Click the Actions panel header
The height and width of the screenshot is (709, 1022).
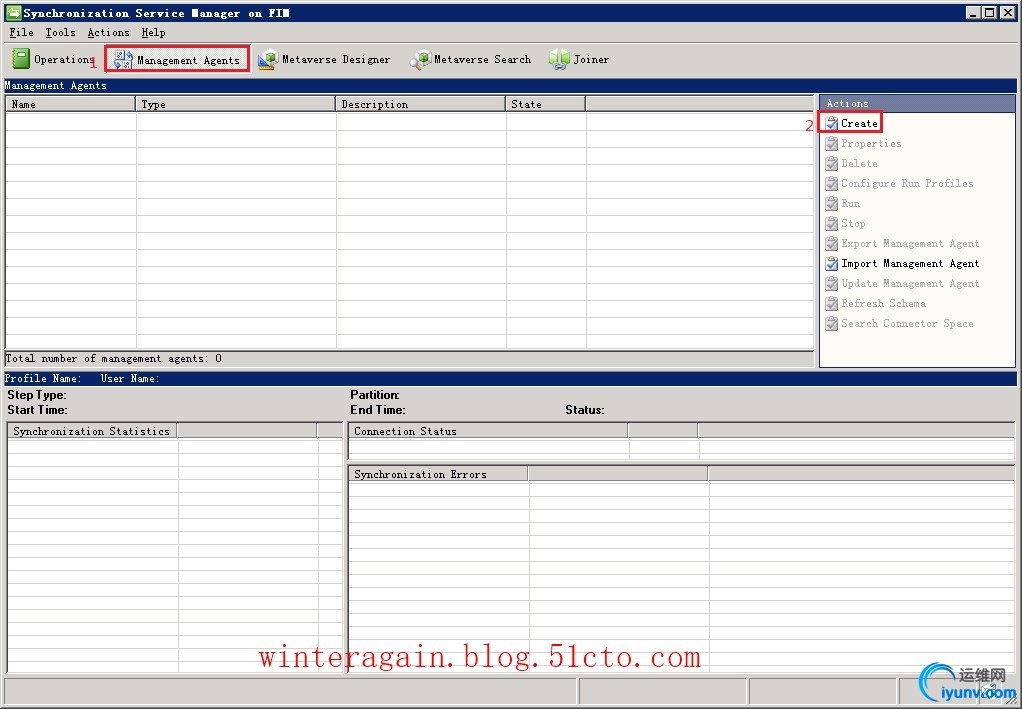tap(917, 104)
